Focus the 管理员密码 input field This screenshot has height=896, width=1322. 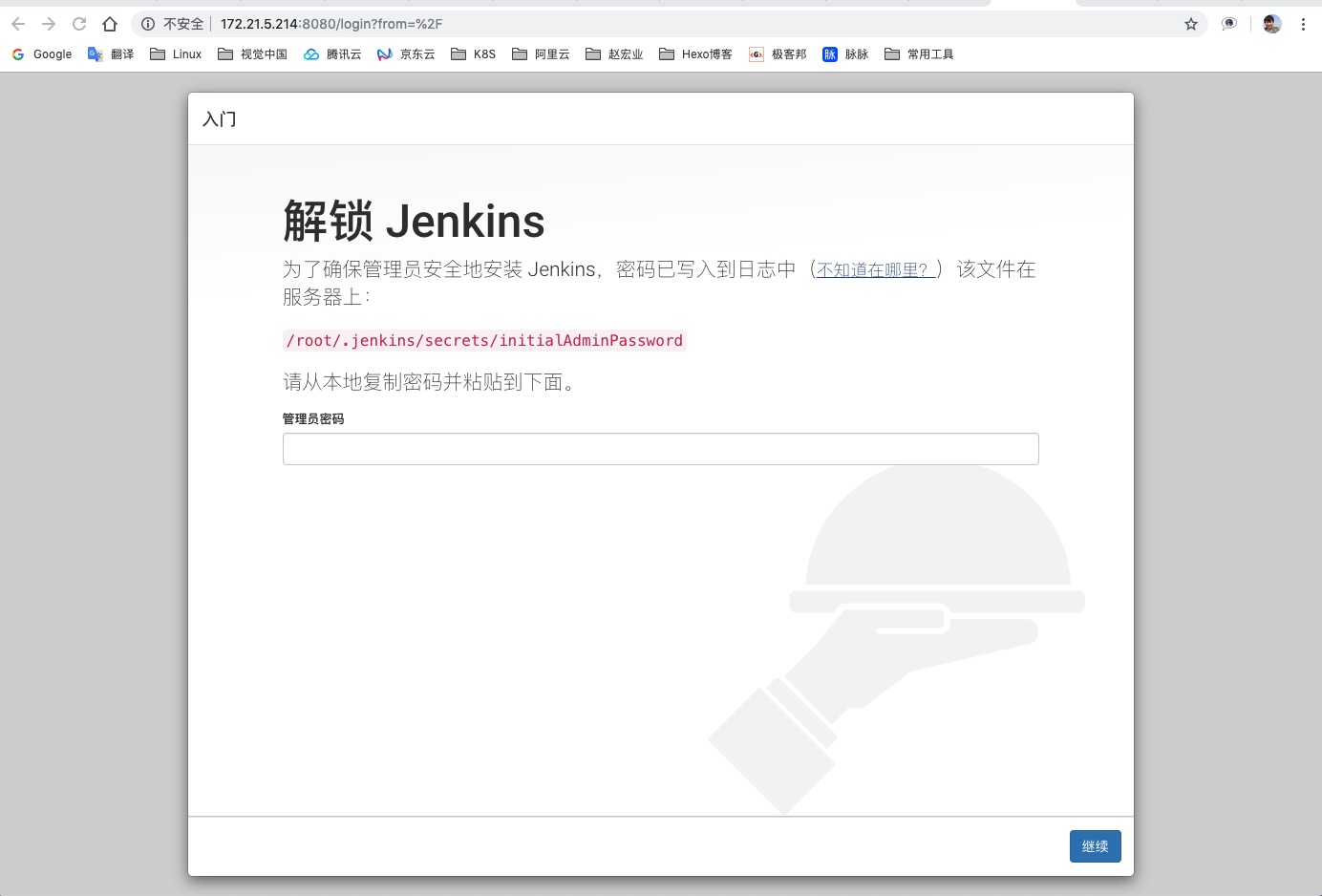tap(661, 449)
